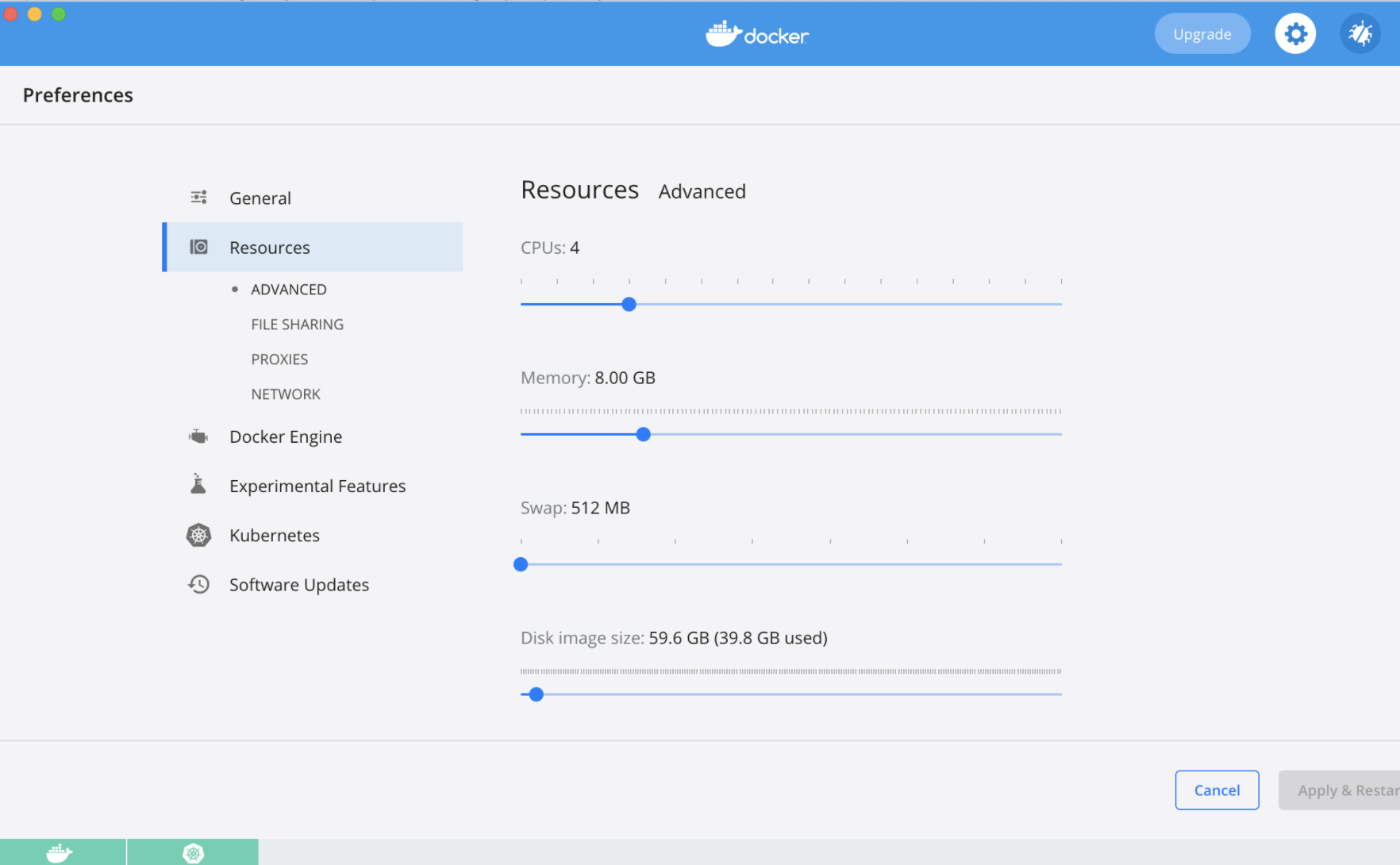Select the FILE SHARING sub-item
1400x865 pixels.
click(297, 324)
